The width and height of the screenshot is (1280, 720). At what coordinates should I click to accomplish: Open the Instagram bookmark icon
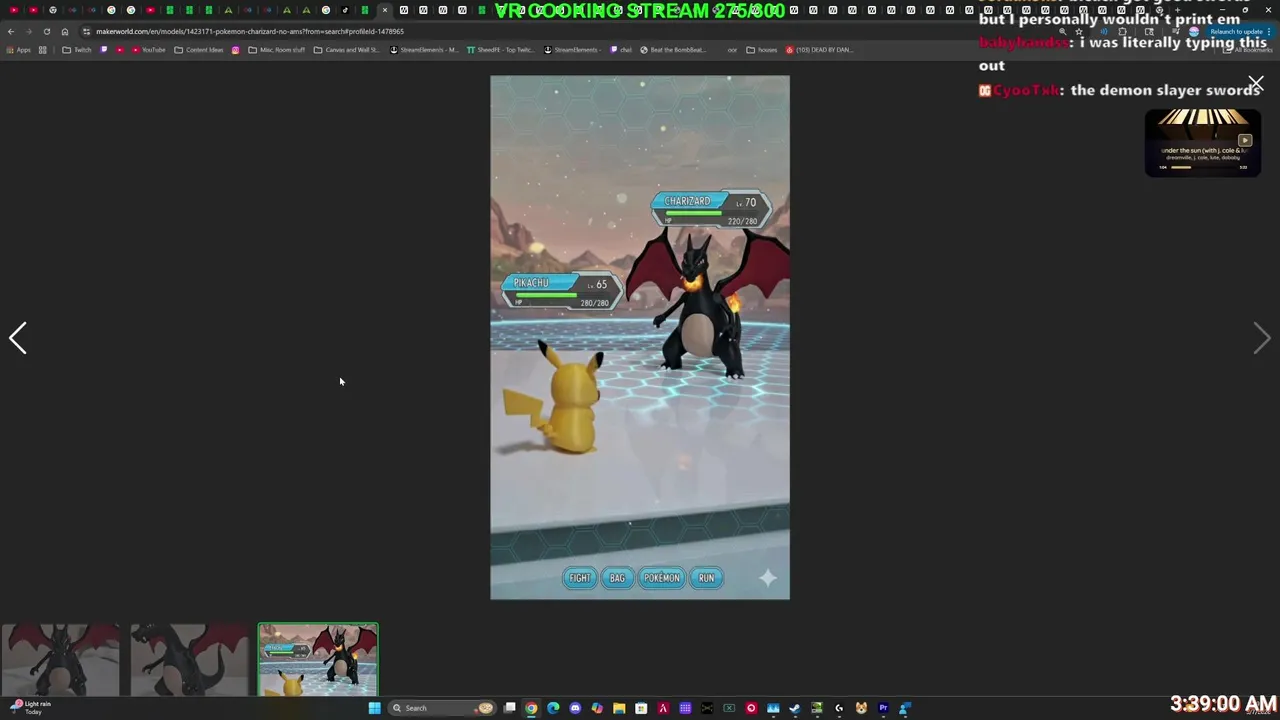(235, 49)
